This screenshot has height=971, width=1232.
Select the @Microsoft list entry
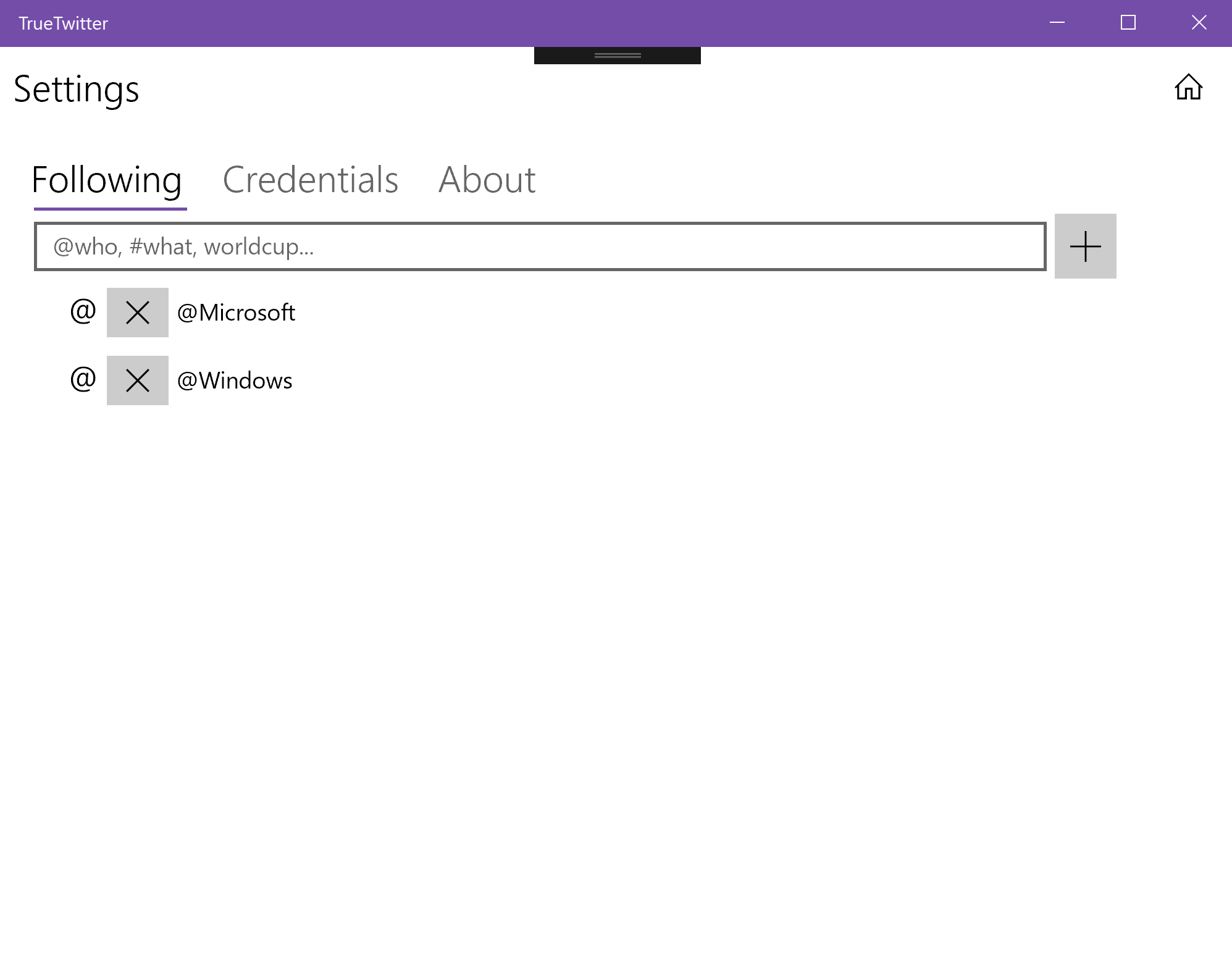click(x=236, y=313)
